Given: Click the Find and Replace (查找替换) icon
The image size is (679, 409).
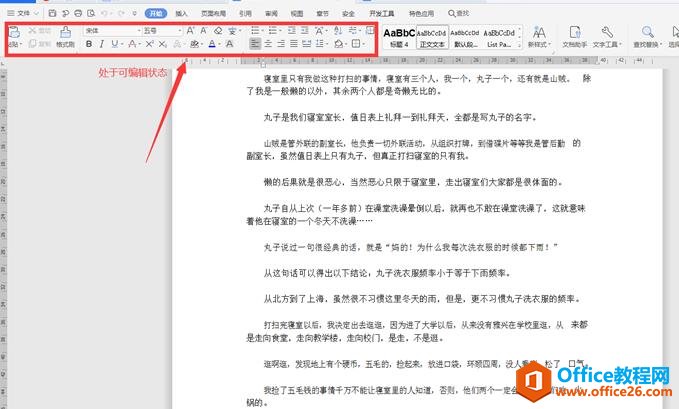Looking at the screenshot, I should (646, 36).
